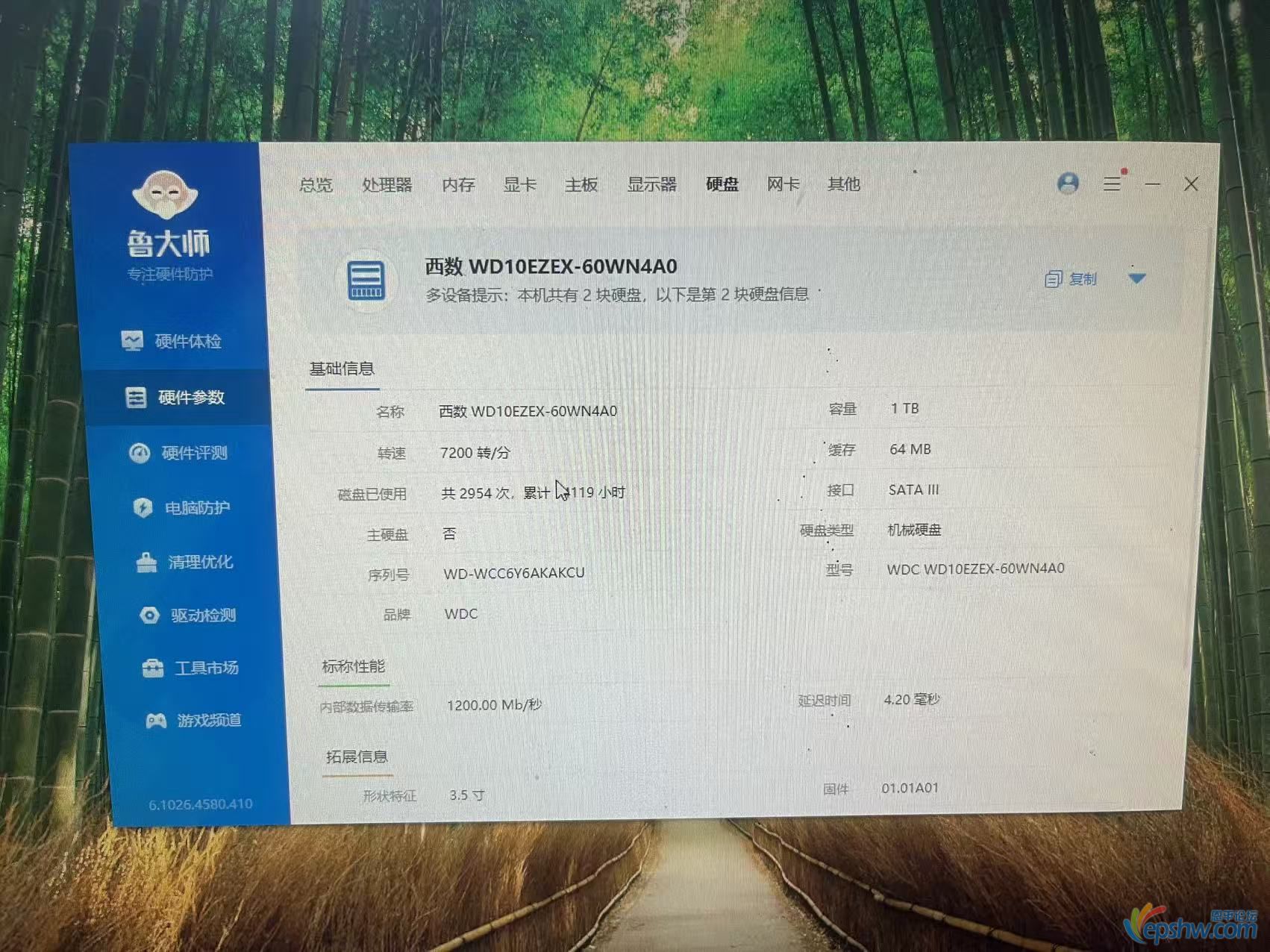Click the user account avatar icon
Screen dimensions: 1270x952
(x=1068, y=184)
